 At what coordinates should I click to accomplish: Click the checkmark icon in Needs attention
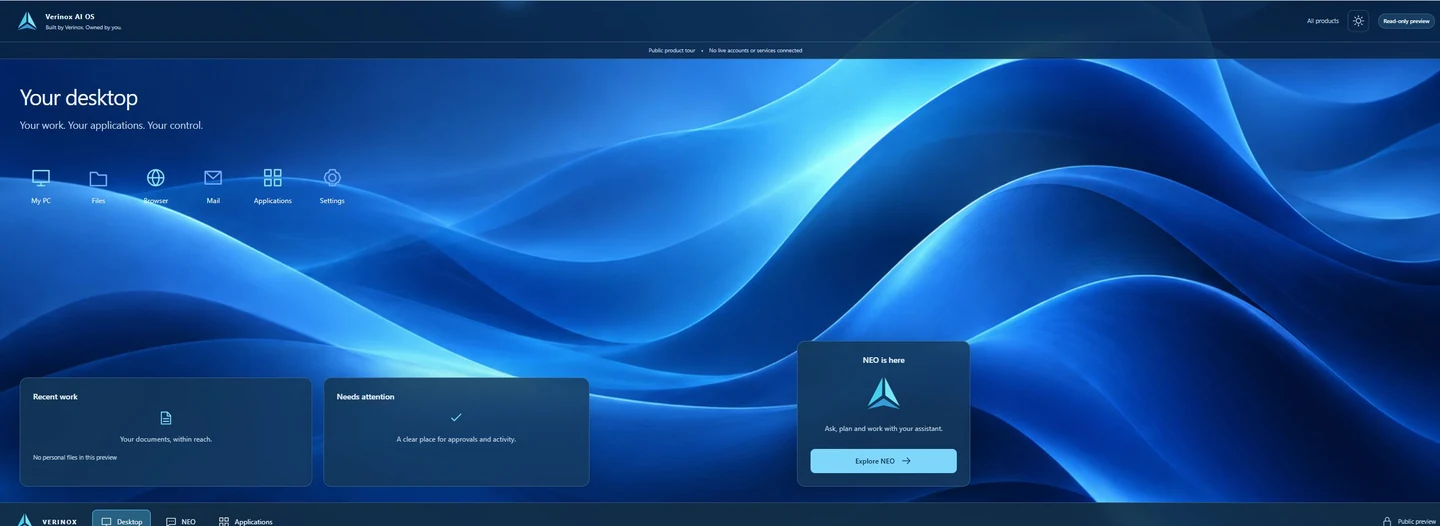[456, 417]
